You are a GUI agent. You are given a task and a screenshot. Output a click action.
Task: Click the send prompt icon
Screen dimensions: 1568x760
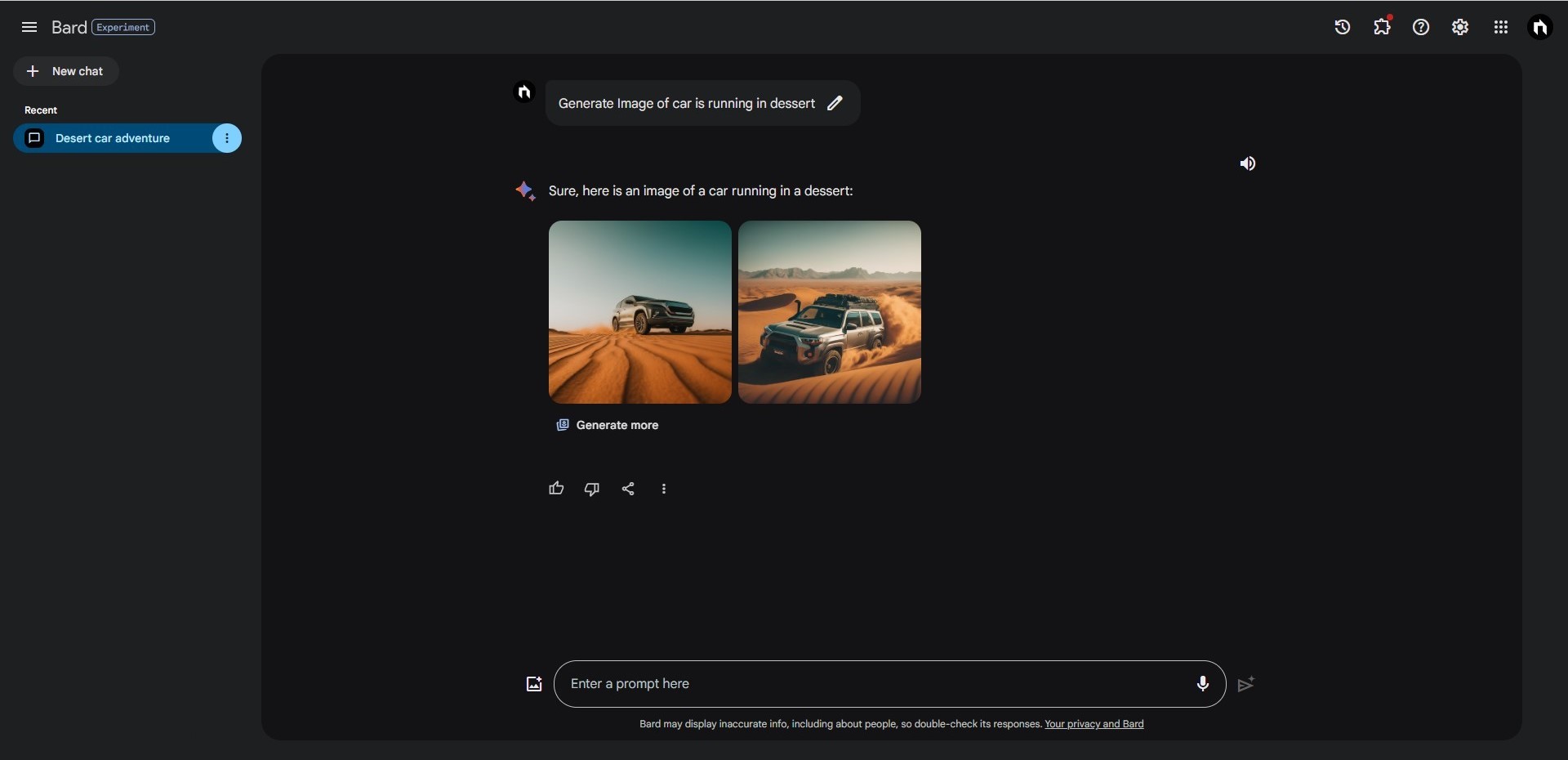(1245, 684)
